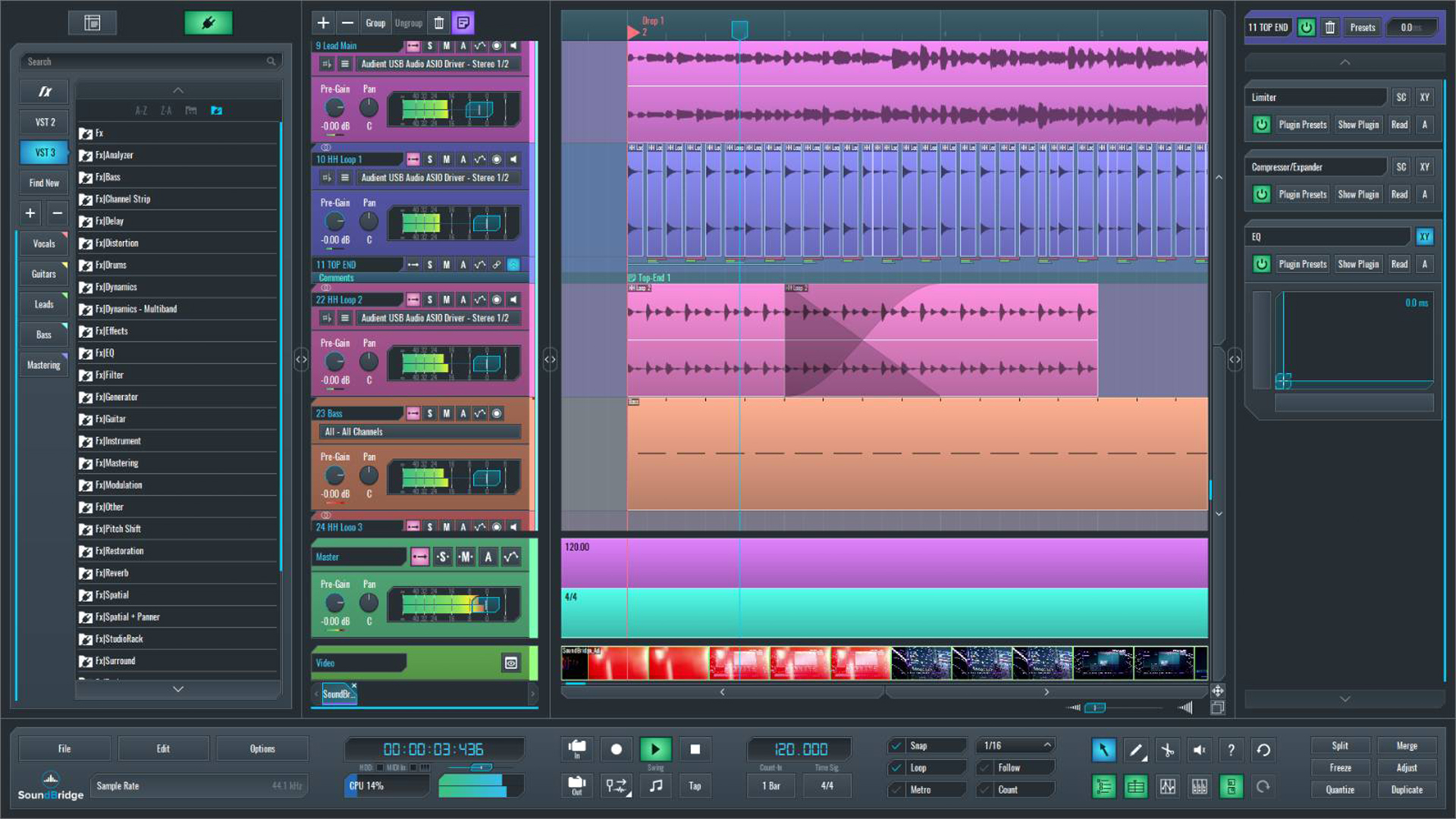The height and width of the screenshot is (819, 1456).
Task: Open the File menu
Action: click(x=64, y=748)
